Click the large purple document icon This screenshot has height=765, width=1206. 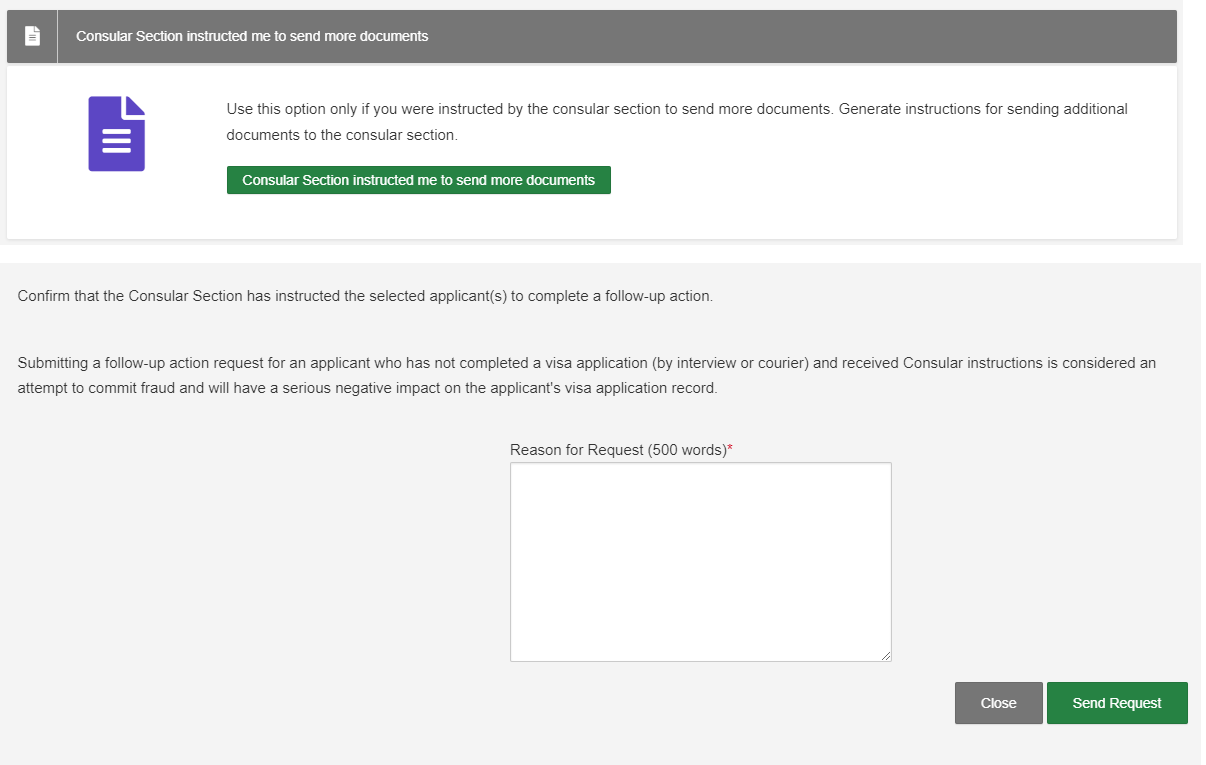(x=117, y=133)
